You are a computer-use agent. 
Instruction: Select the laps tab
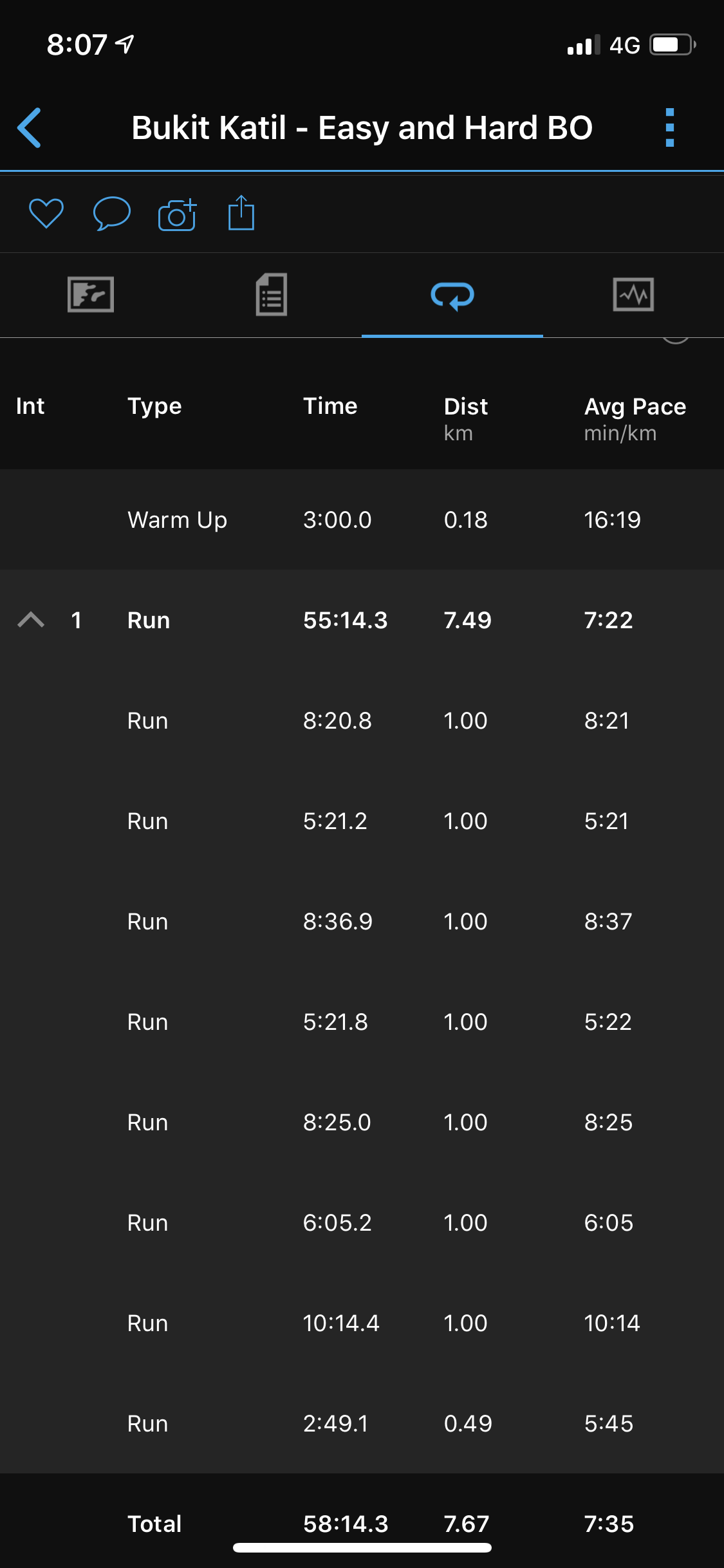[x=452, y=296]
